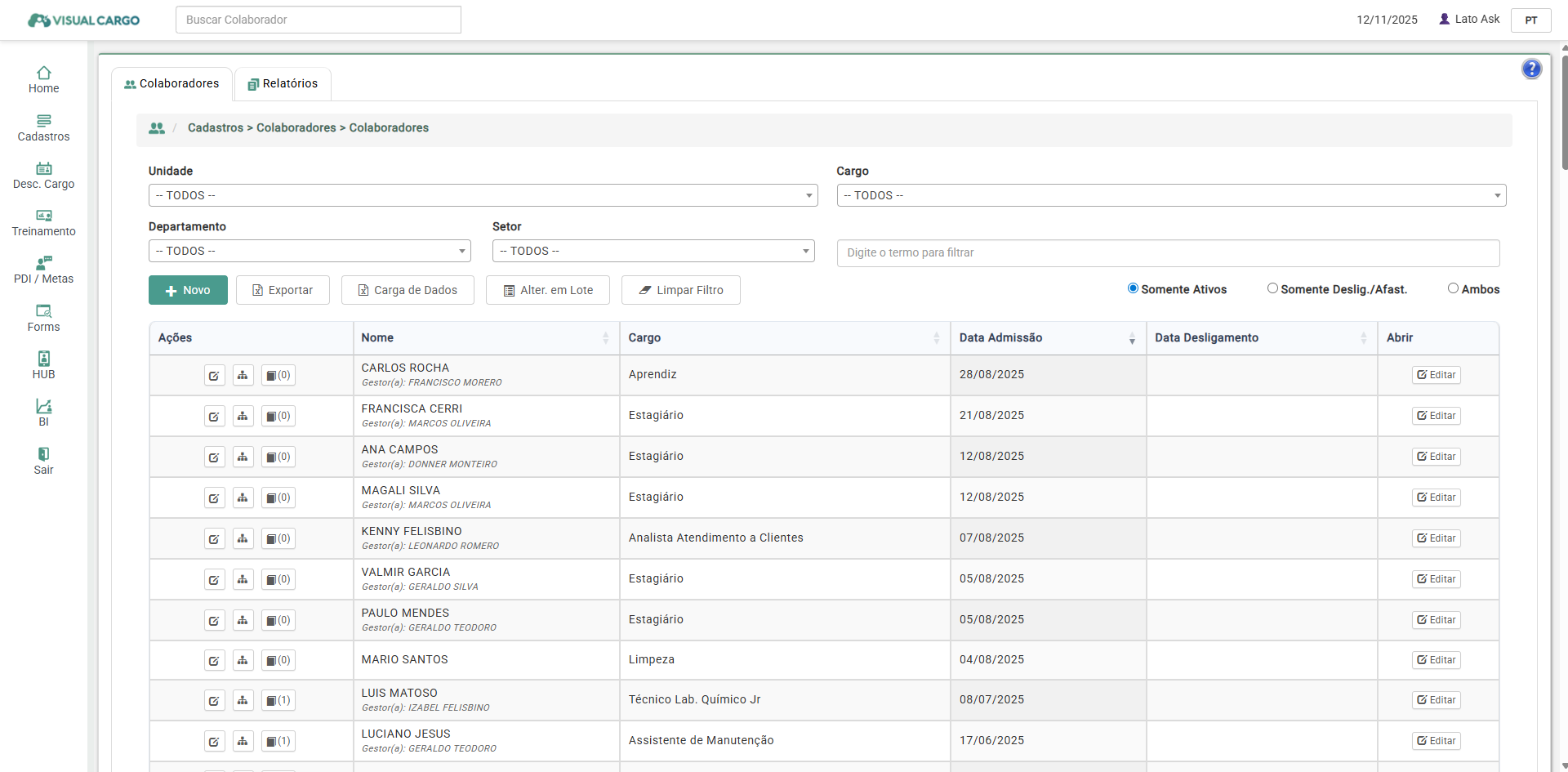Screen dimensions: 1568x772
Task: Expand the Setor dropdown
Action: pos(653,251)
